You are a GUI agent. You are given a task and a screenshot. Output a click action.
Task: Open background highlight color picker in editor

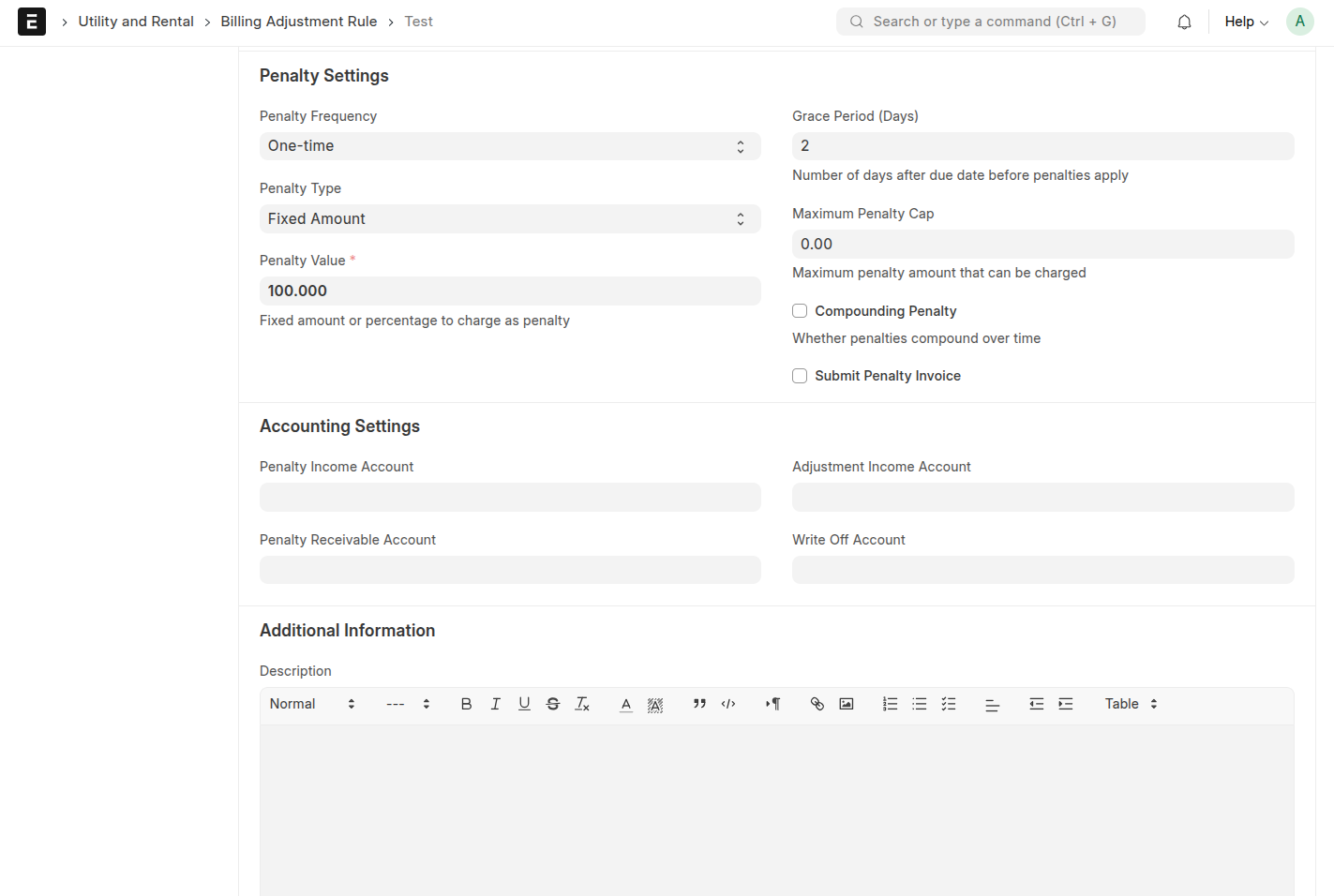[x=655, y=704]
